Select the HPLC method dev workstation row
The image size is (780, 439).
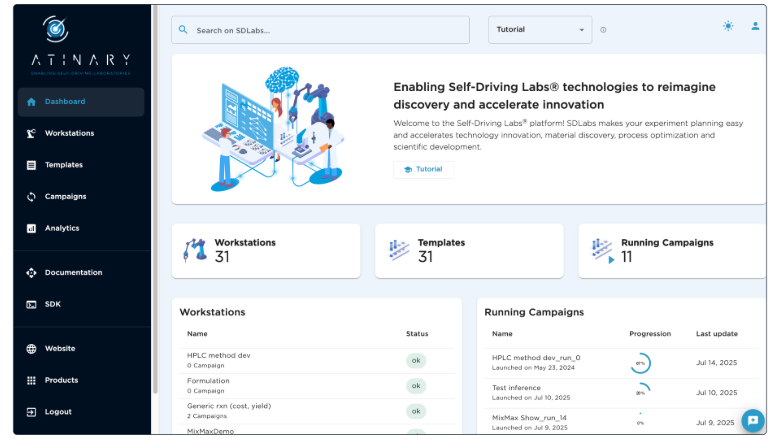[x=317, y=361]
